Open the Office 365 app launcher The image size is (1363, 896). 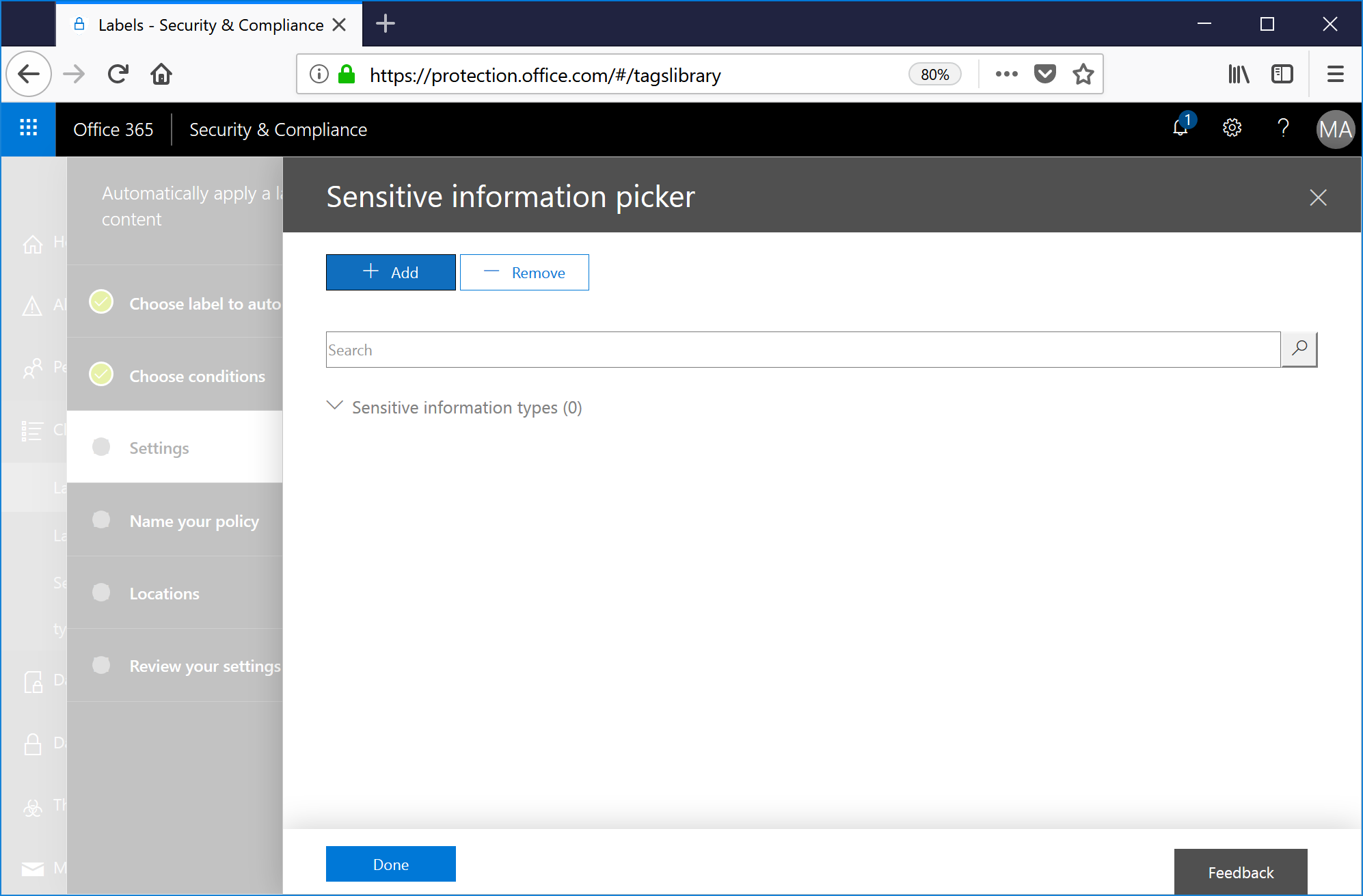(28, 129)
